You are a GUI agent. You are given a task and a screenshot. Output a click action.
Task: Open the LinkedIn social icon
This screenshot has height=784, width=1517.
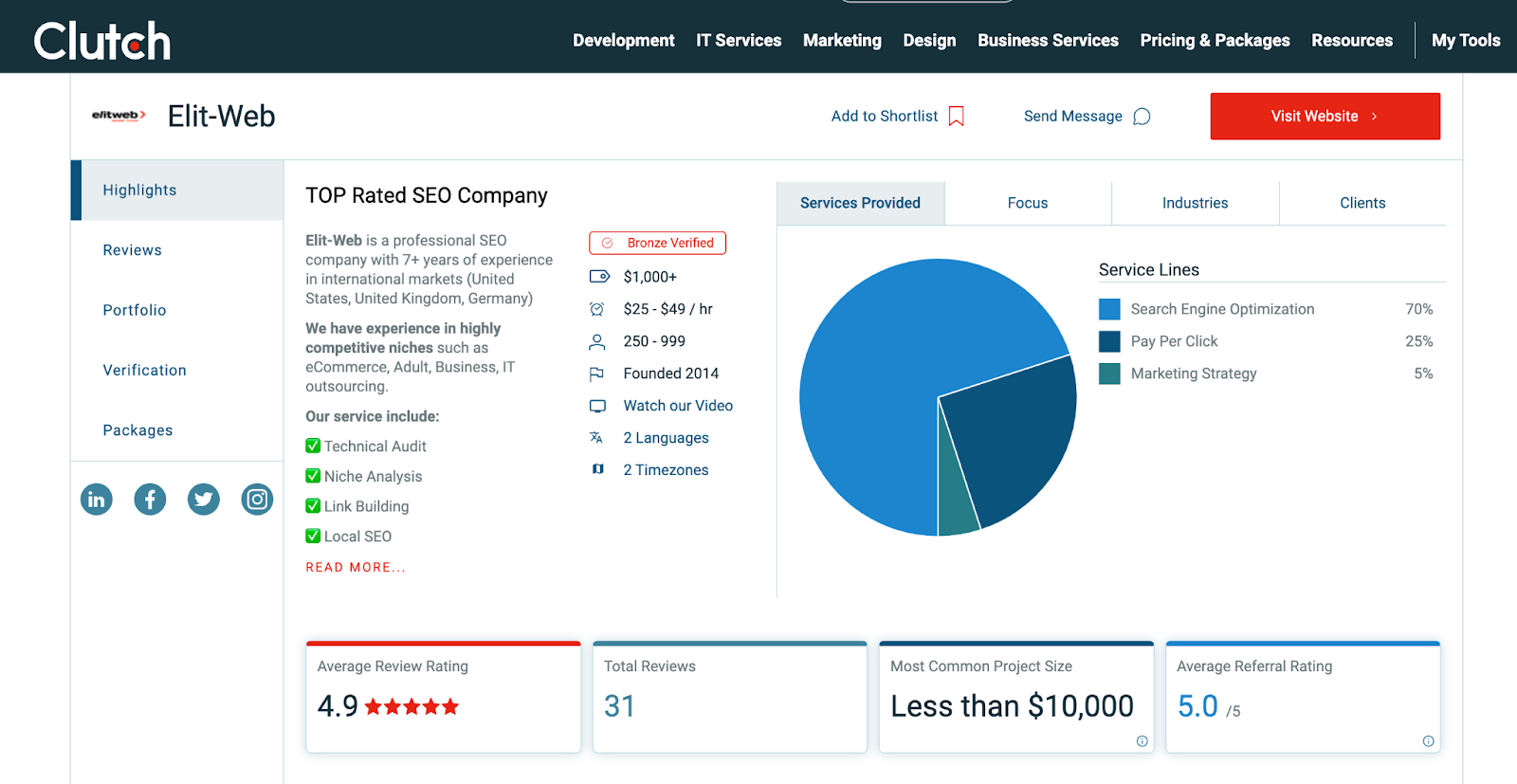coord(97,499)
